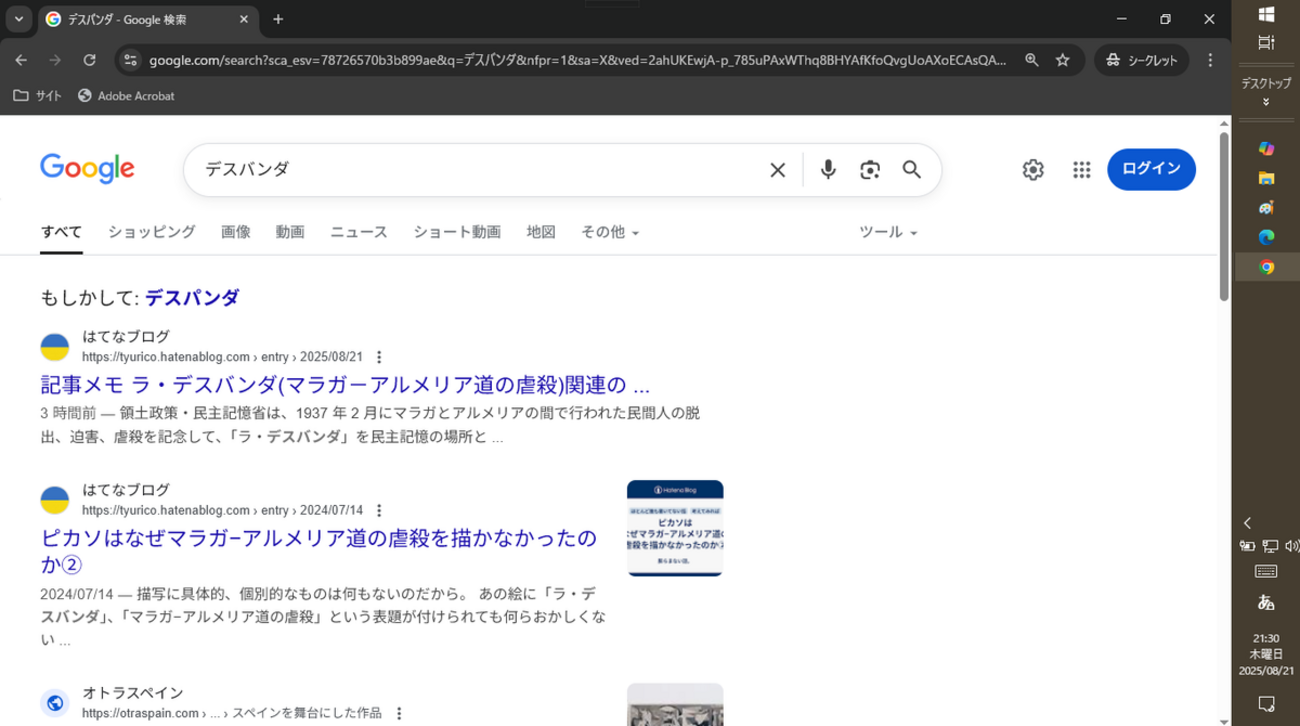
Task: Open Task View in the taskbar
Action: point(1266,42)
